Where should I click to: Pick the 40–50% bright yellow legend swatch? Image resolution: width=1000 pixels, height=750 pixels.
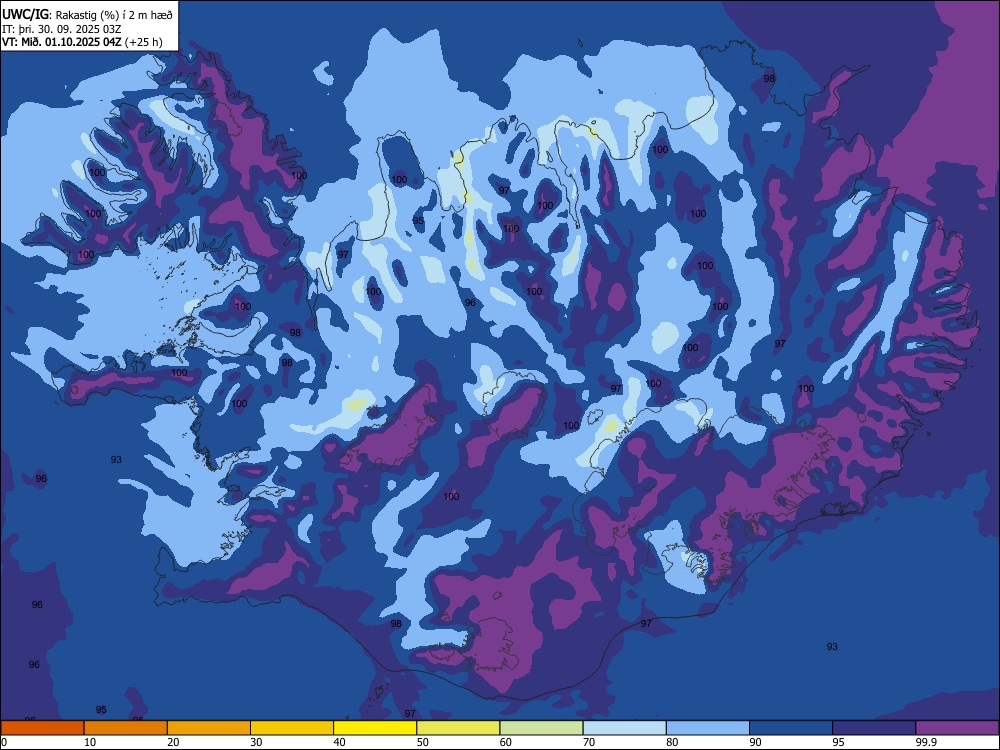375,728
